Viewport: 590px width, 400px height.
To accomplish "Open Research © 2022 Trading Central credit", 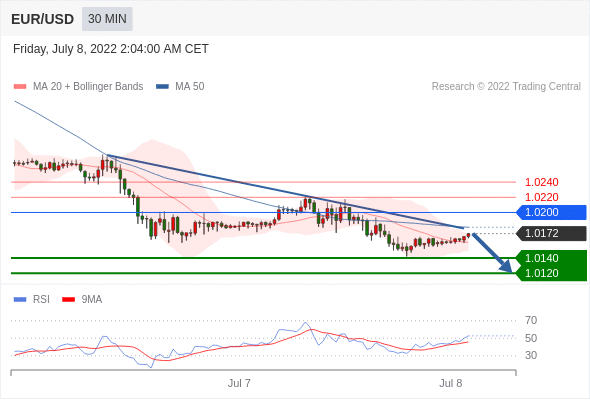I will click(x=506, y=87).
